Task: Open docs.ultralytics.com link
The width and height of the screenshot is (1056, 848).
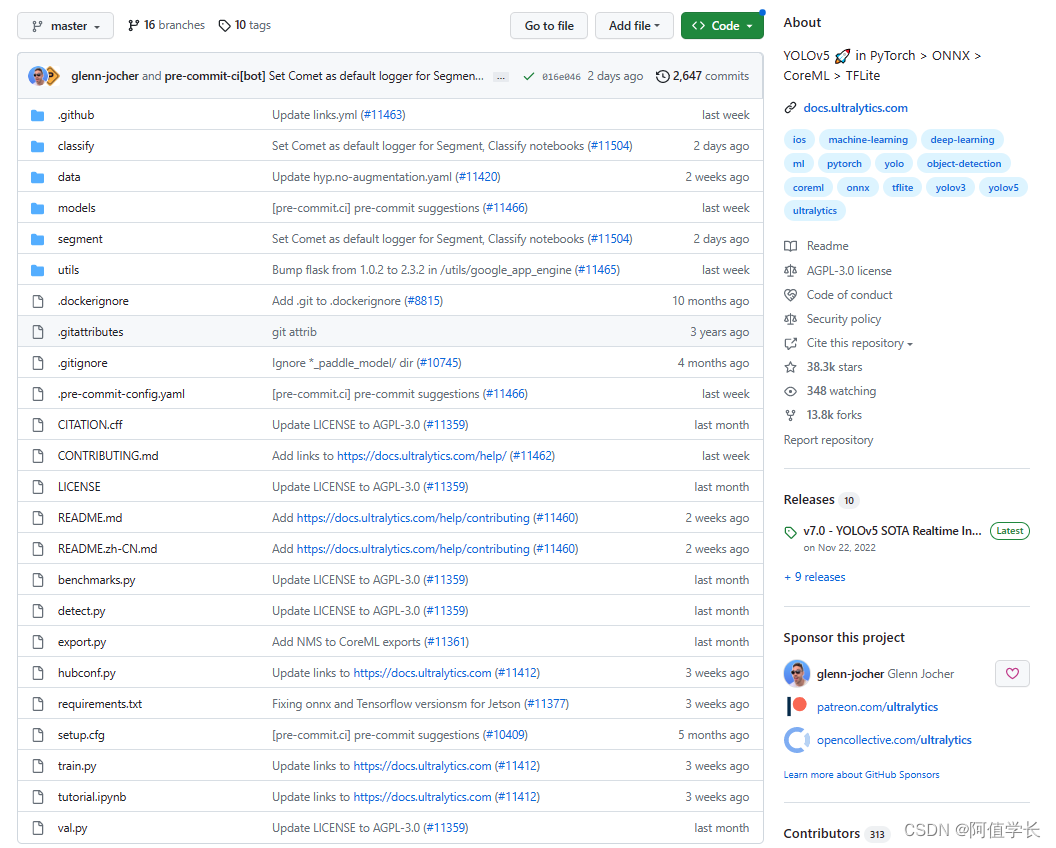Action: click(x=855, y=108)
